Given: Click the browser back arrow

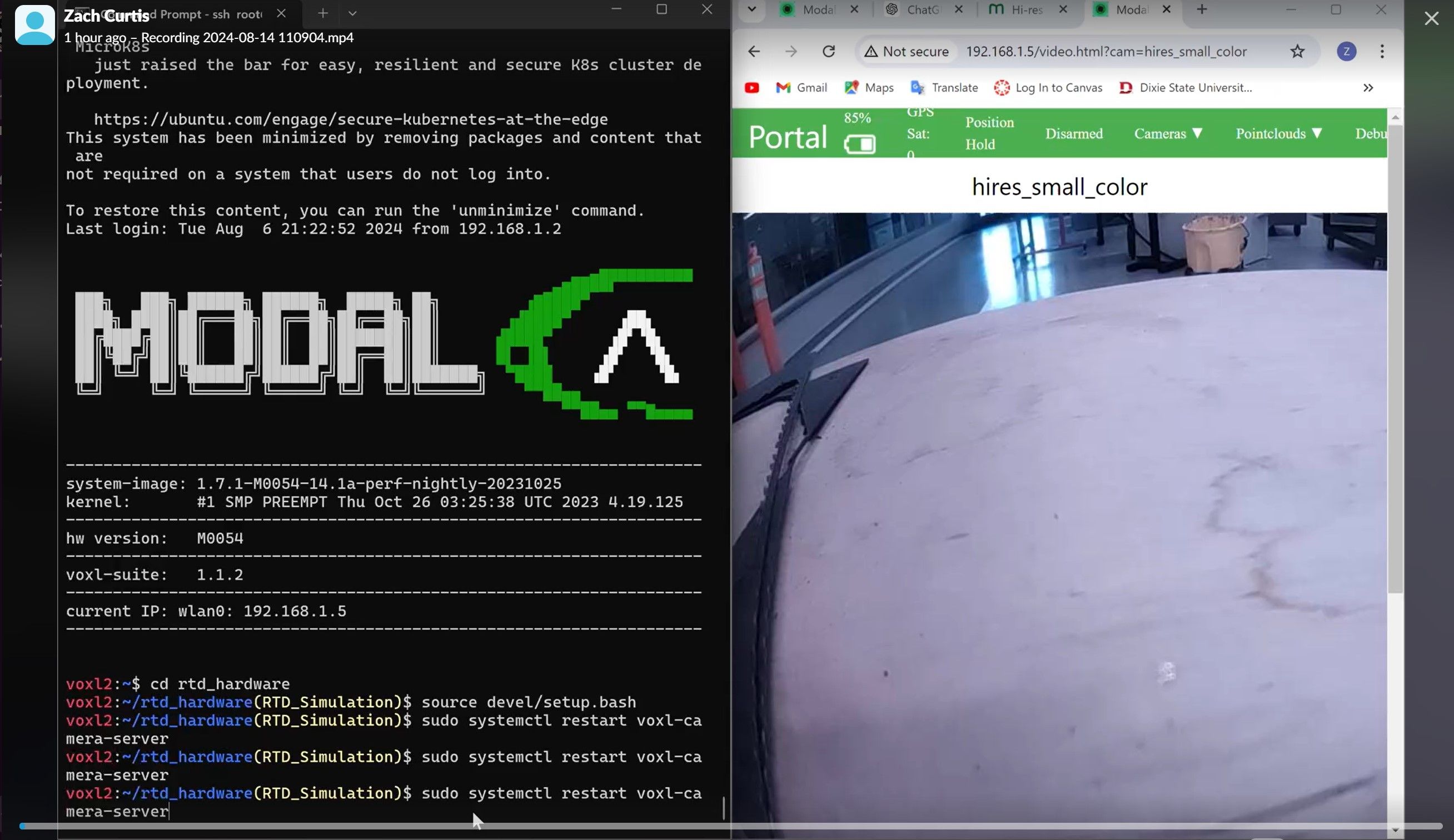Looking at the screenshot, I should point(754,51).
